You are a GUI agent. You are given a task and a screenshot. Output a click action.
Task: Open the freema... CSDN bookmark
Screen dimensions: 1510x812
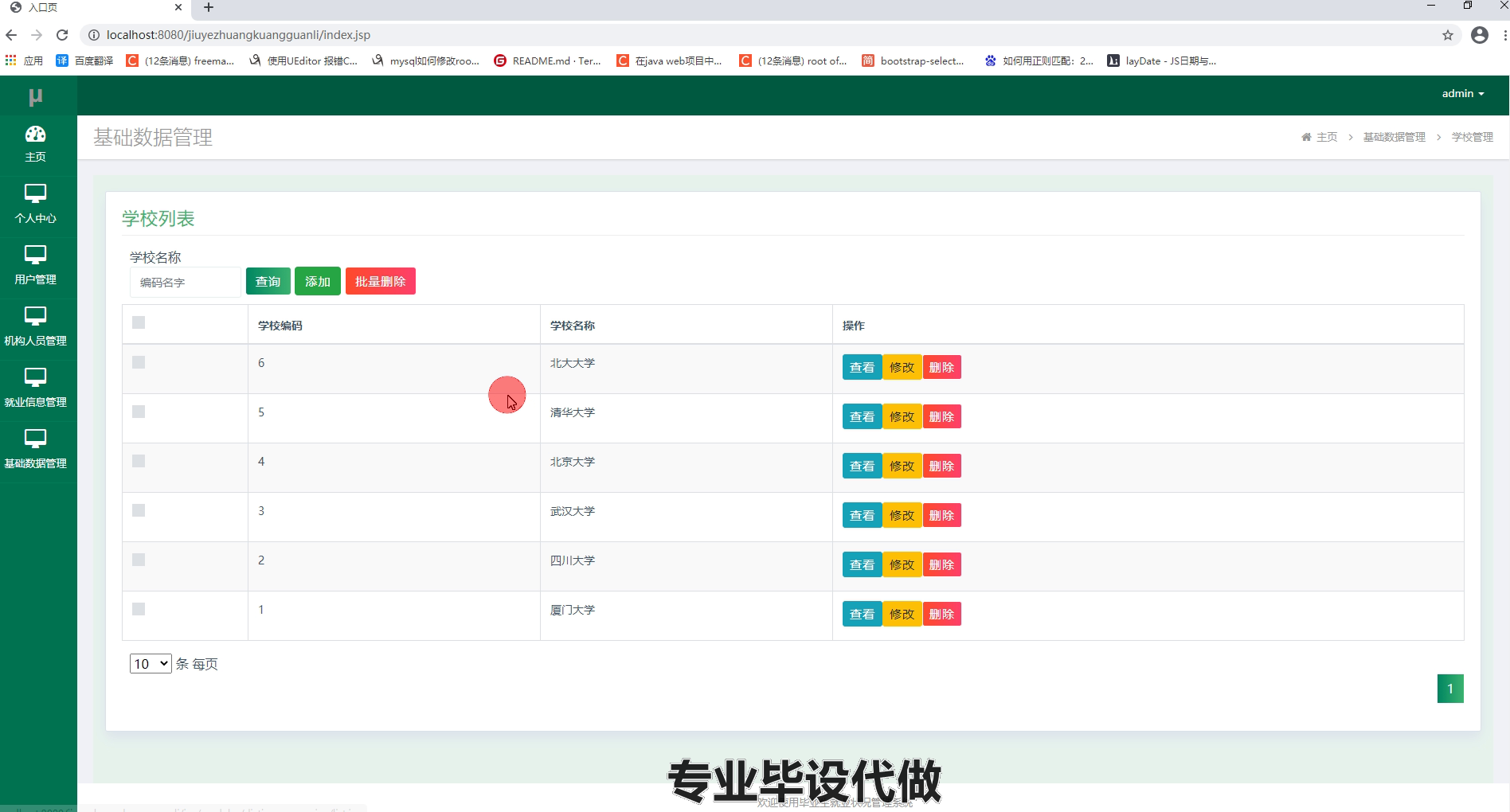[181, 61]
